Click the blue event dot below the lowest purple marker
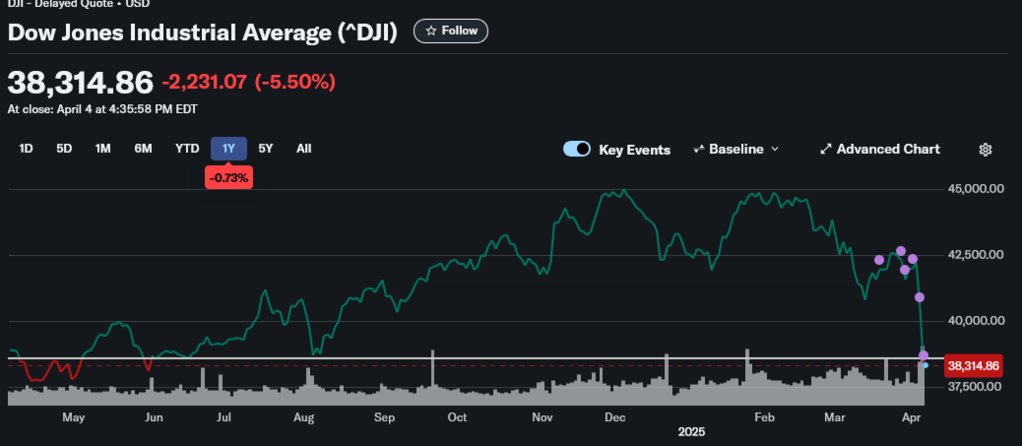 pyautogui.click(x=926, y=365)
